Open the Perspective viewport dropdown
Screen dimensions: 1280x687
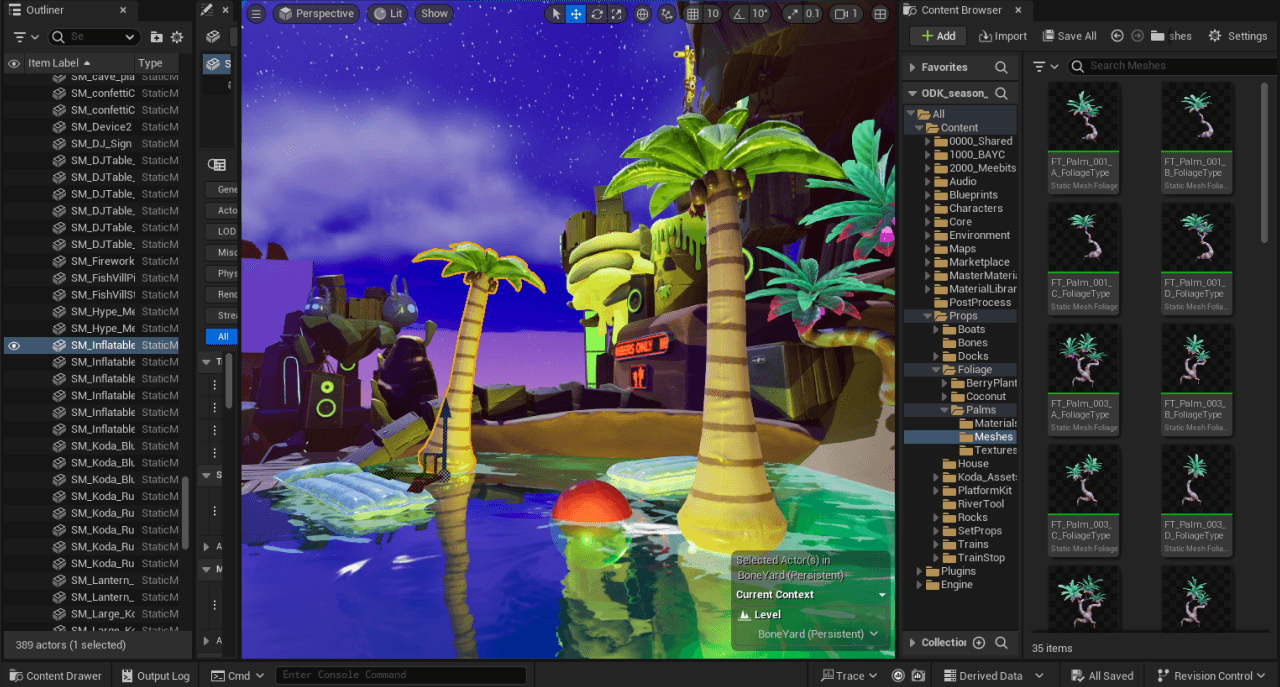(316, 13)
